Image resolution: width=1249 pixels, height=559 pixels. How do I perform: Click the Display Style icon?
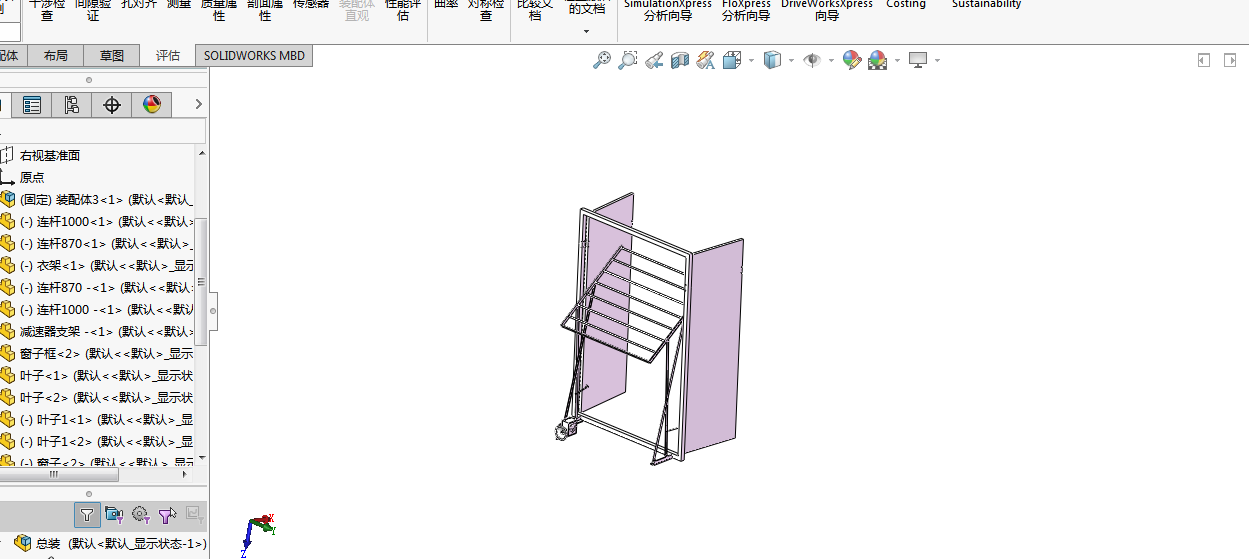tap(772, 60)
